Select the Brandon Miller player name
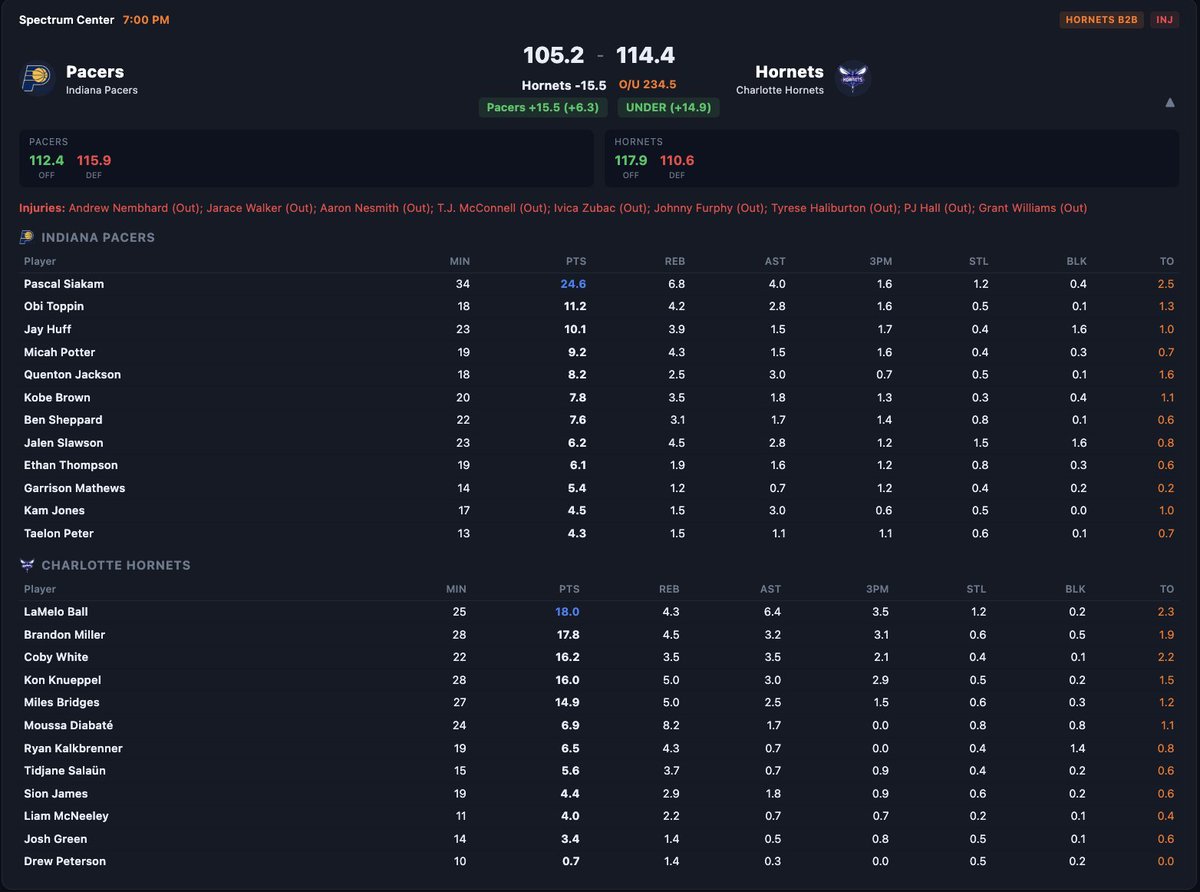 click(x=64, y=634)
